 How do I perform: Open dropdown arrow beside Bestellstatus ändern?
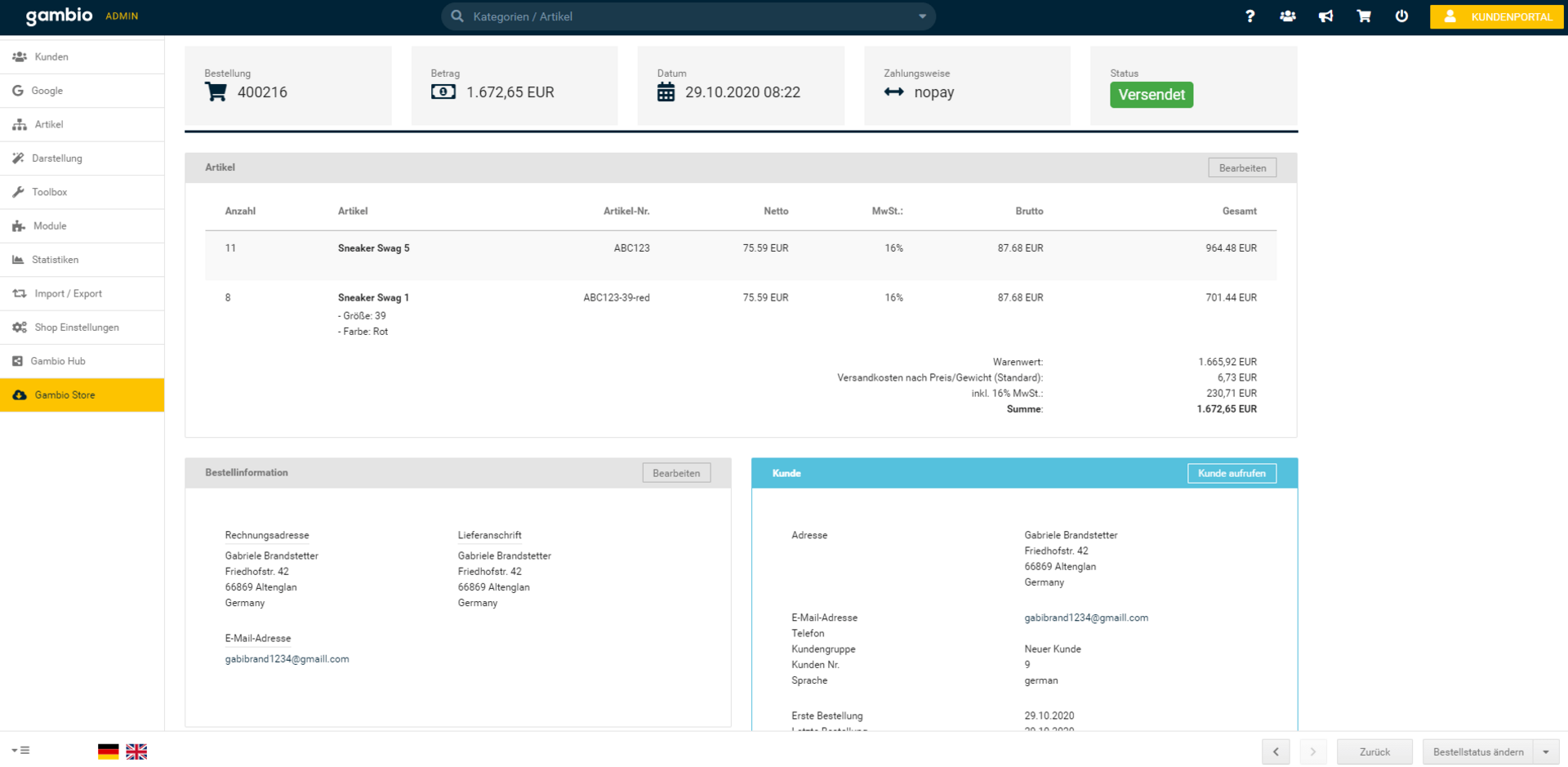coord(1546,751)
